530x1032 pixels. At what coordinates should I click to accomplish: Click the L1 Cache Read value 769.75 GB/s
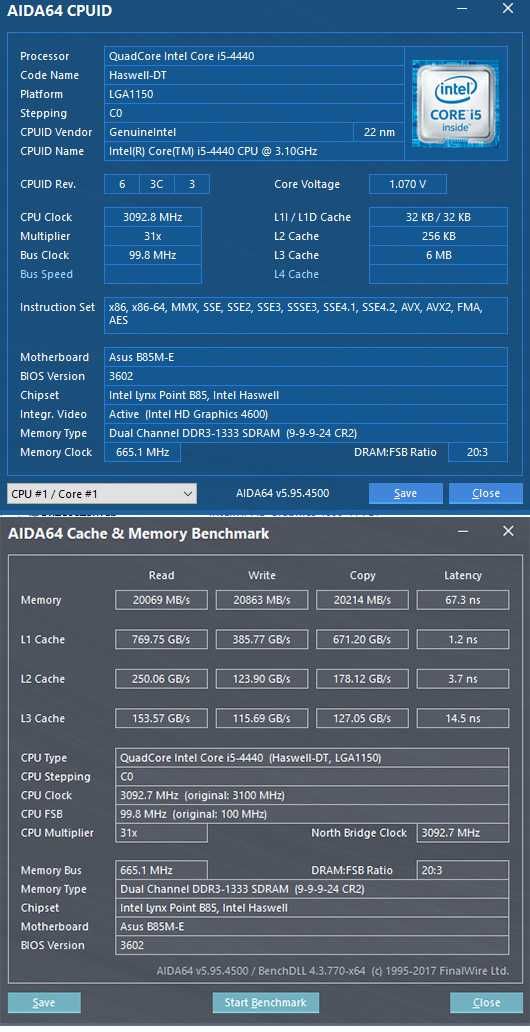point(161,640)
